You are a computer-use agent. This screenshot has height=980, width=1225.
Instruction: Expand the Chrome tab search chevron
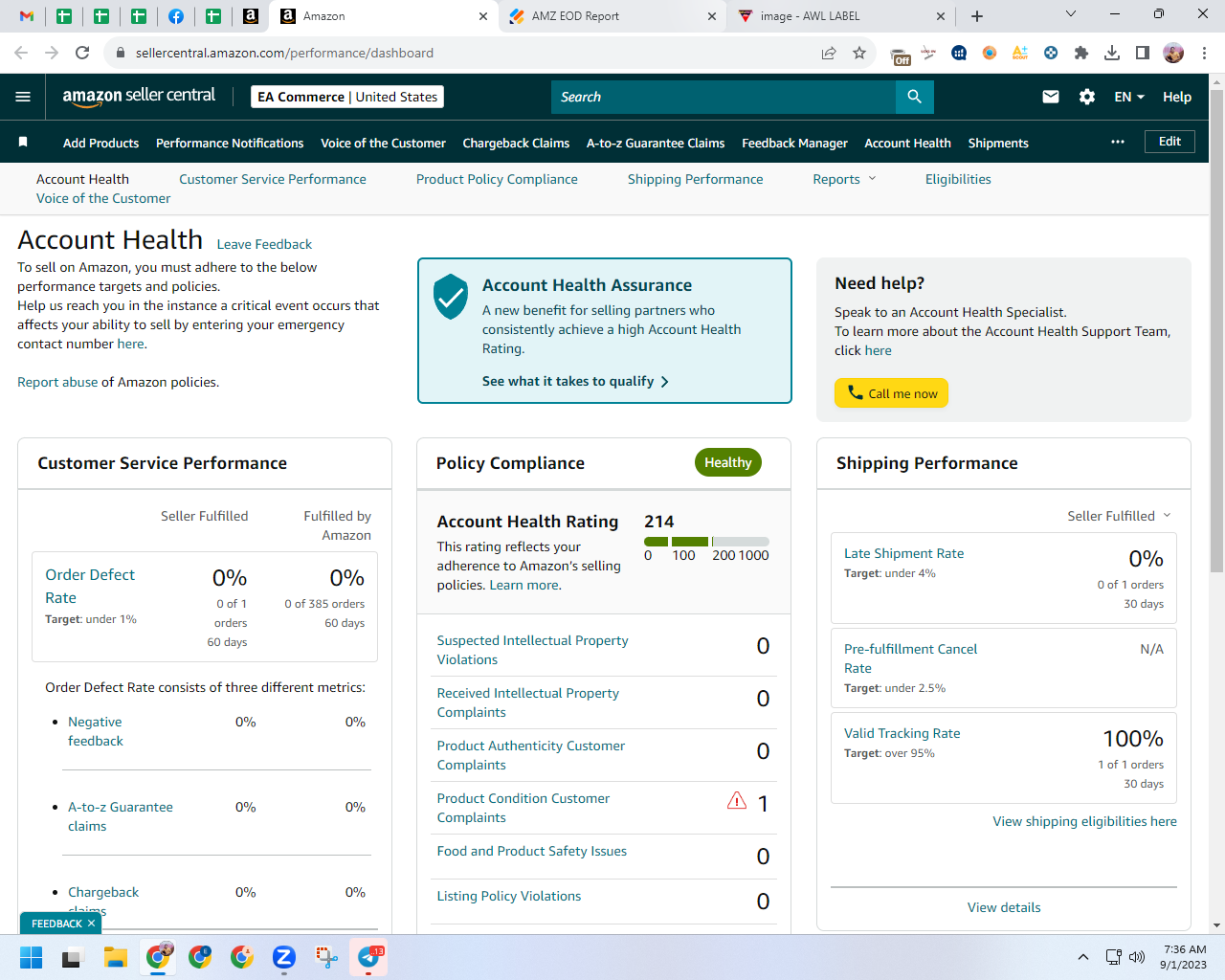(1070, 14)
